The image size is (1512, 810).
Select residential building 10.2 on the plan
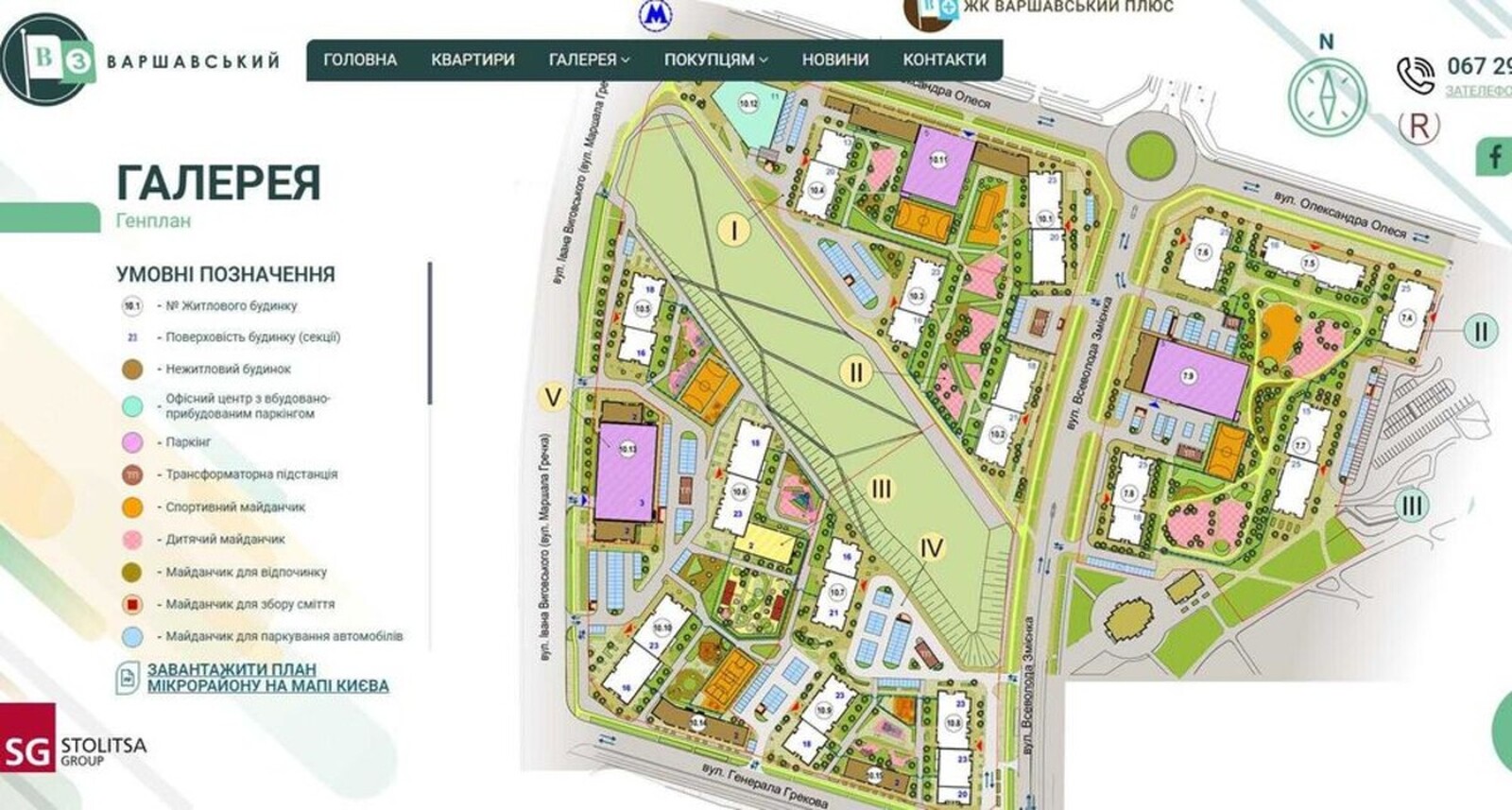tap(998, 435)
